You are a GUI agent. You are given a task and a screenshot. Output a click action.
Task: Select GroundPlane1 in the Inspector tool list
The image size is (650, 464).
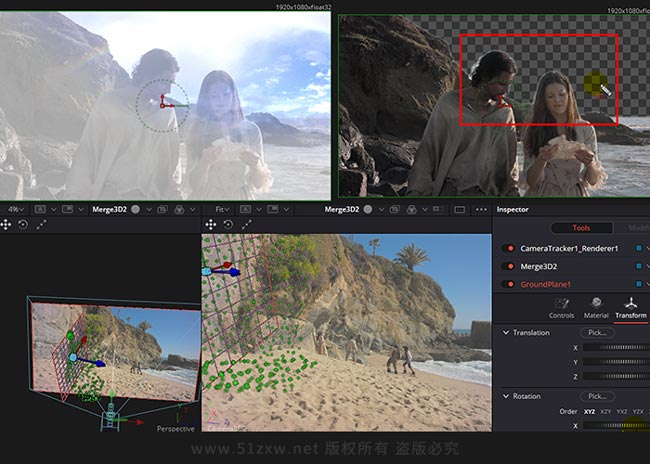click(x=545, y=284)
